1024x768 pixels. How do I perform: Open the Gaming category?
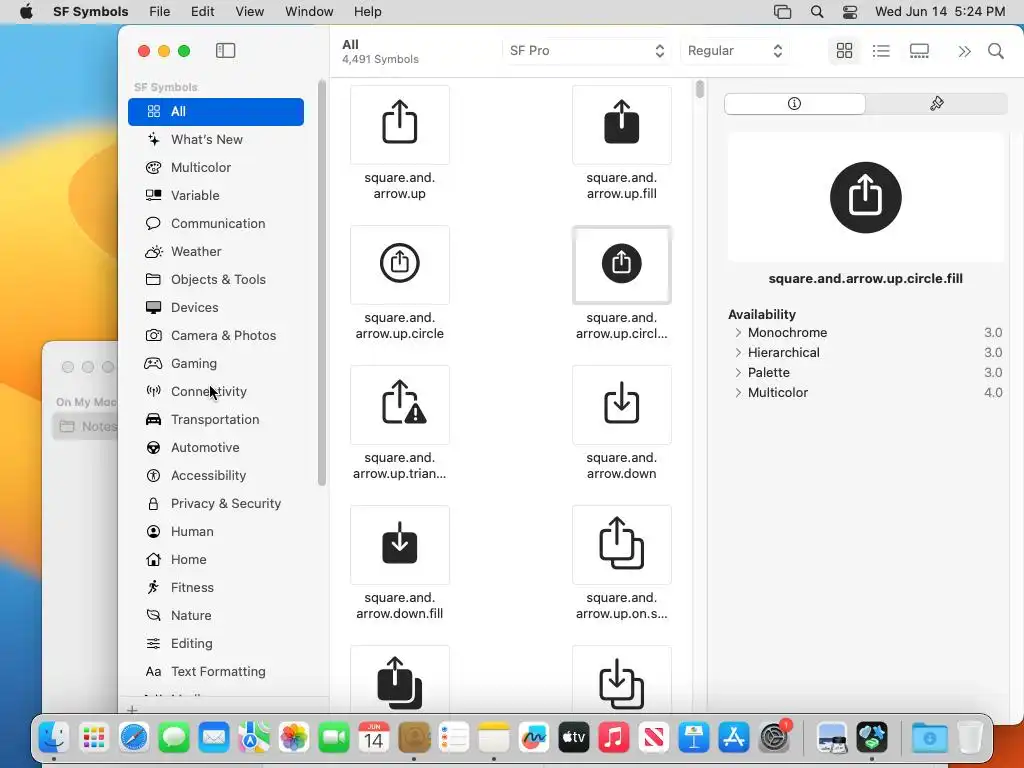[x=216, y=364]
